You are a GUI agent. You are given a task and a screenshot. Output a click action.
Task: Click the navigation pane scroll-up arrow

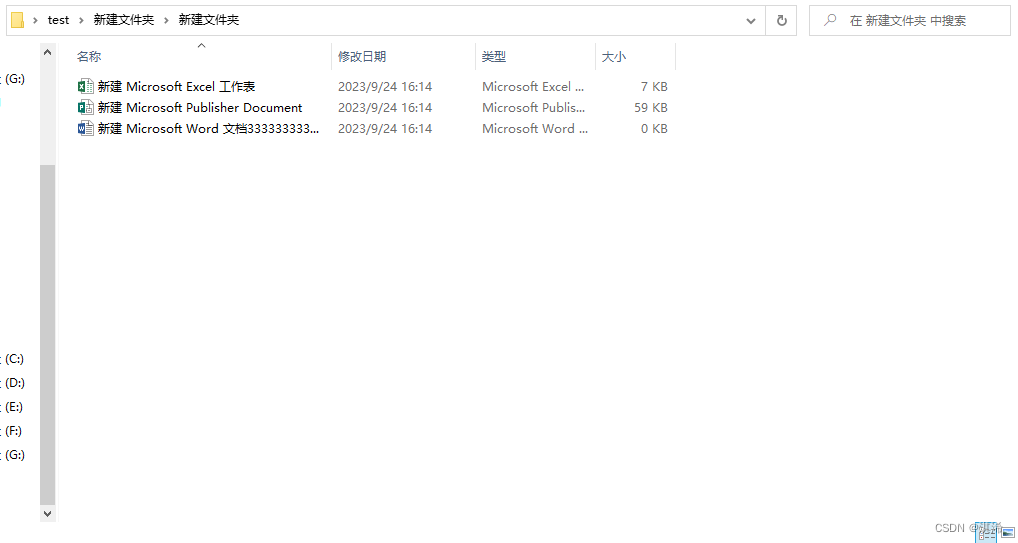[x=47, y=52]
